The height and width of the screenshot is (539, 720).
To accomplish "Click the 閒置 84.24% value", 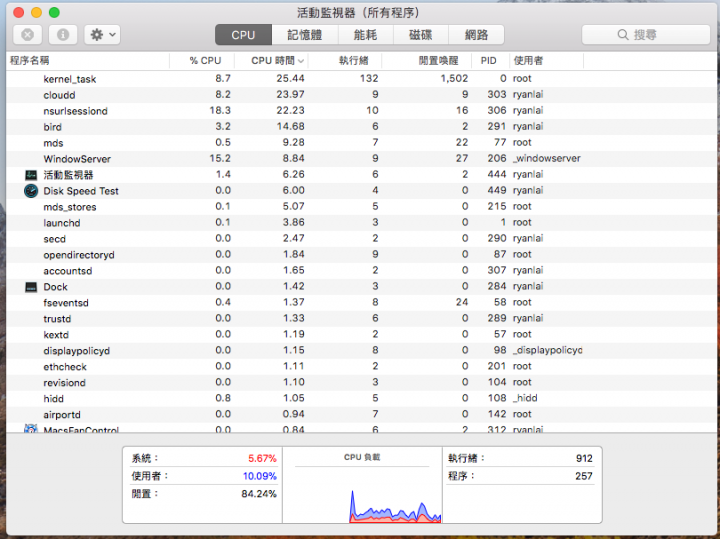I will [x=259, y=494].
